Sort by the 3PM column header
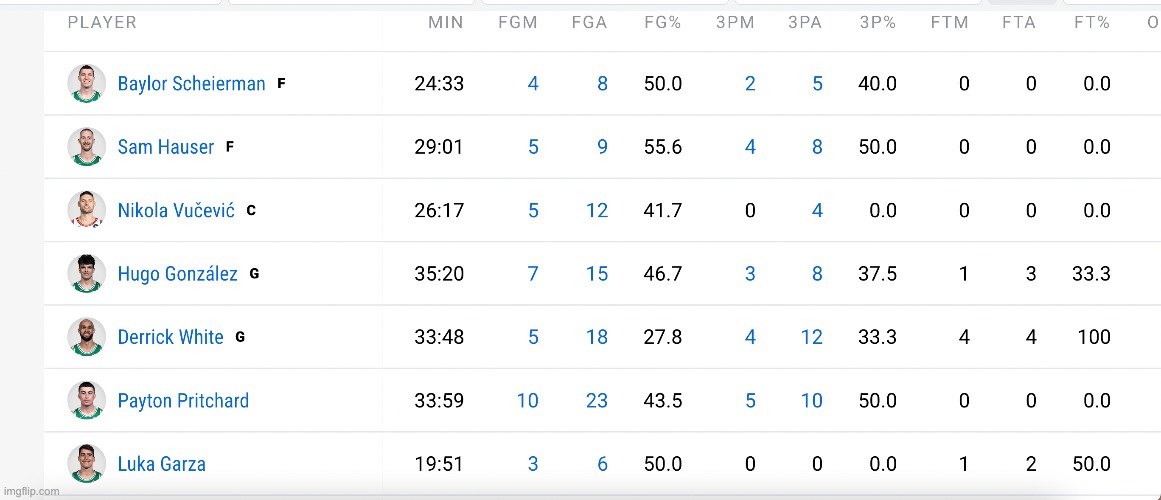 pyautogui.click(x=735, y=22)
